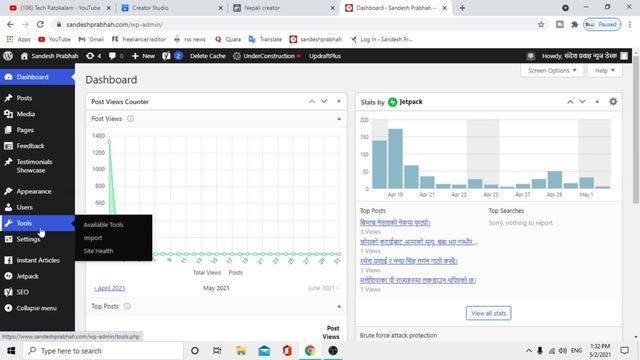
Task: Open first top post link with 3 views
Action: pyautogui.click(x=395, y=222)
